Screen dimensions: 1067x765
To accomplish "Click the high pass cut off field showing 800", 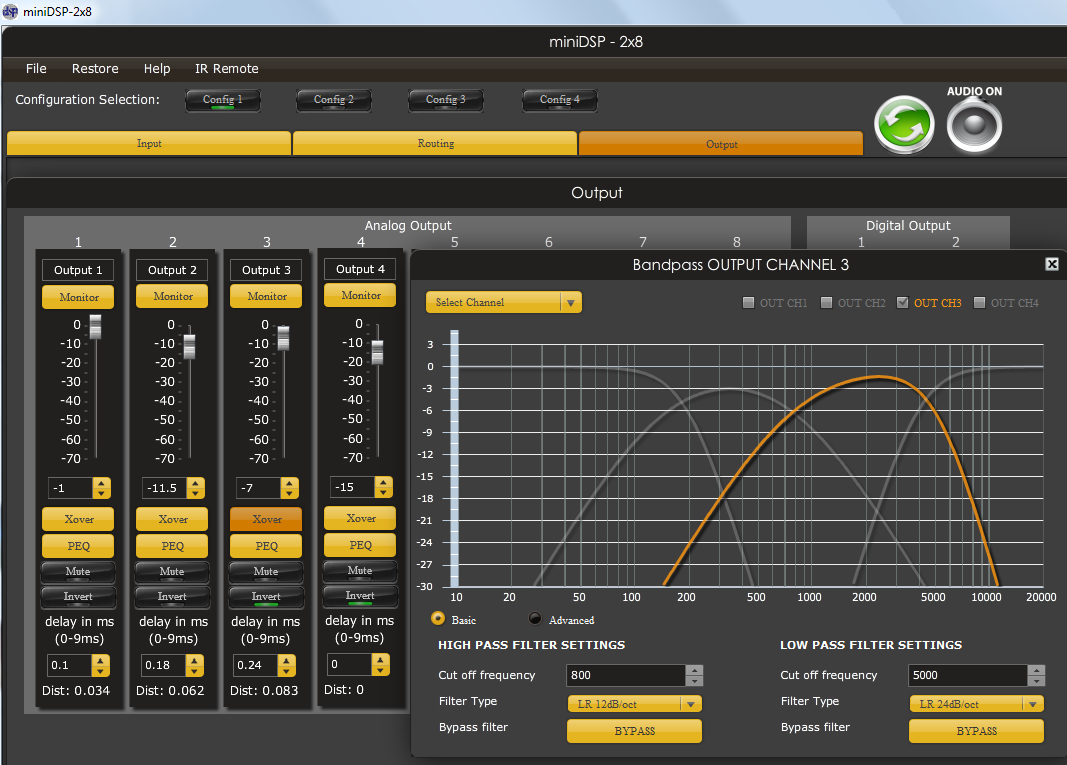I will [x=626, y=675].
